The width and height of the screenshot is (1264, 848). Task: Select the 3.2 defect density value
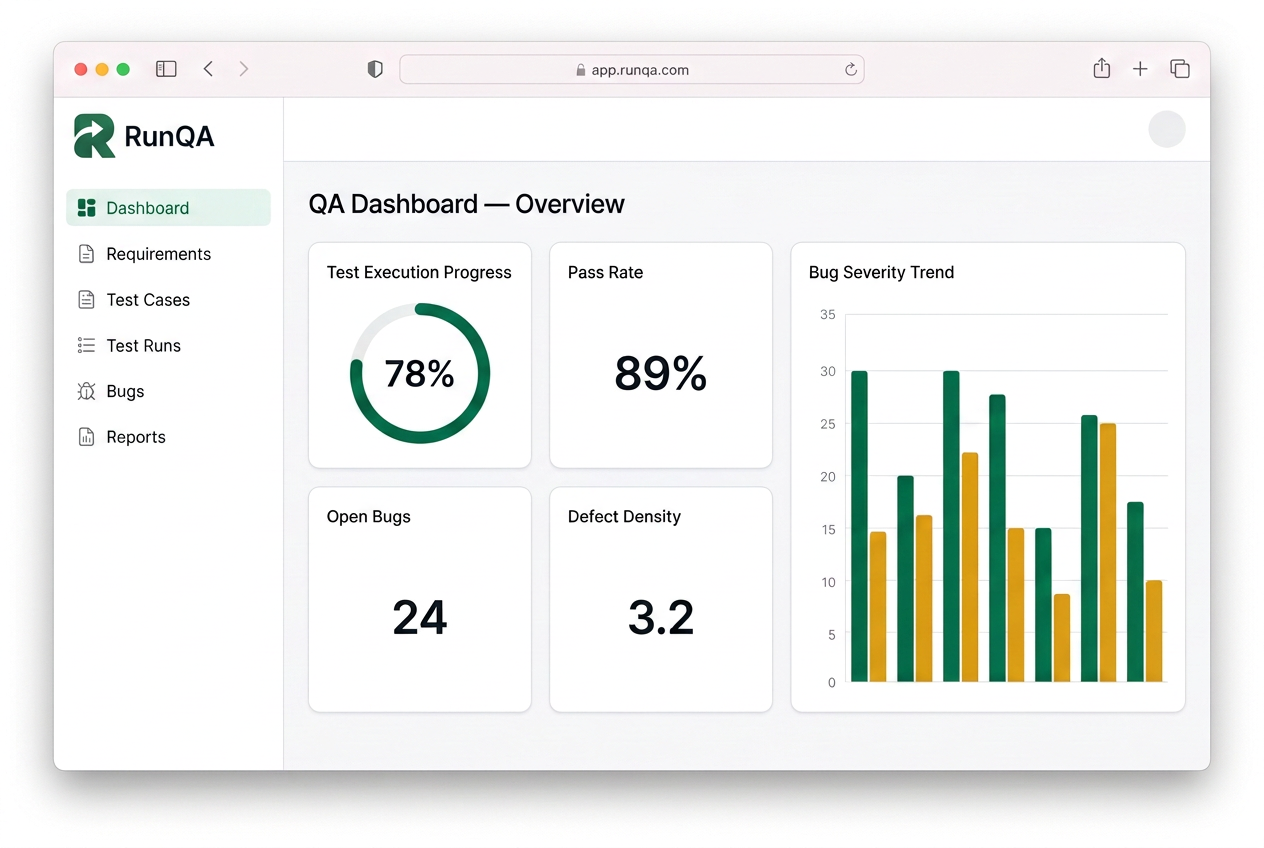pos(661,617)
